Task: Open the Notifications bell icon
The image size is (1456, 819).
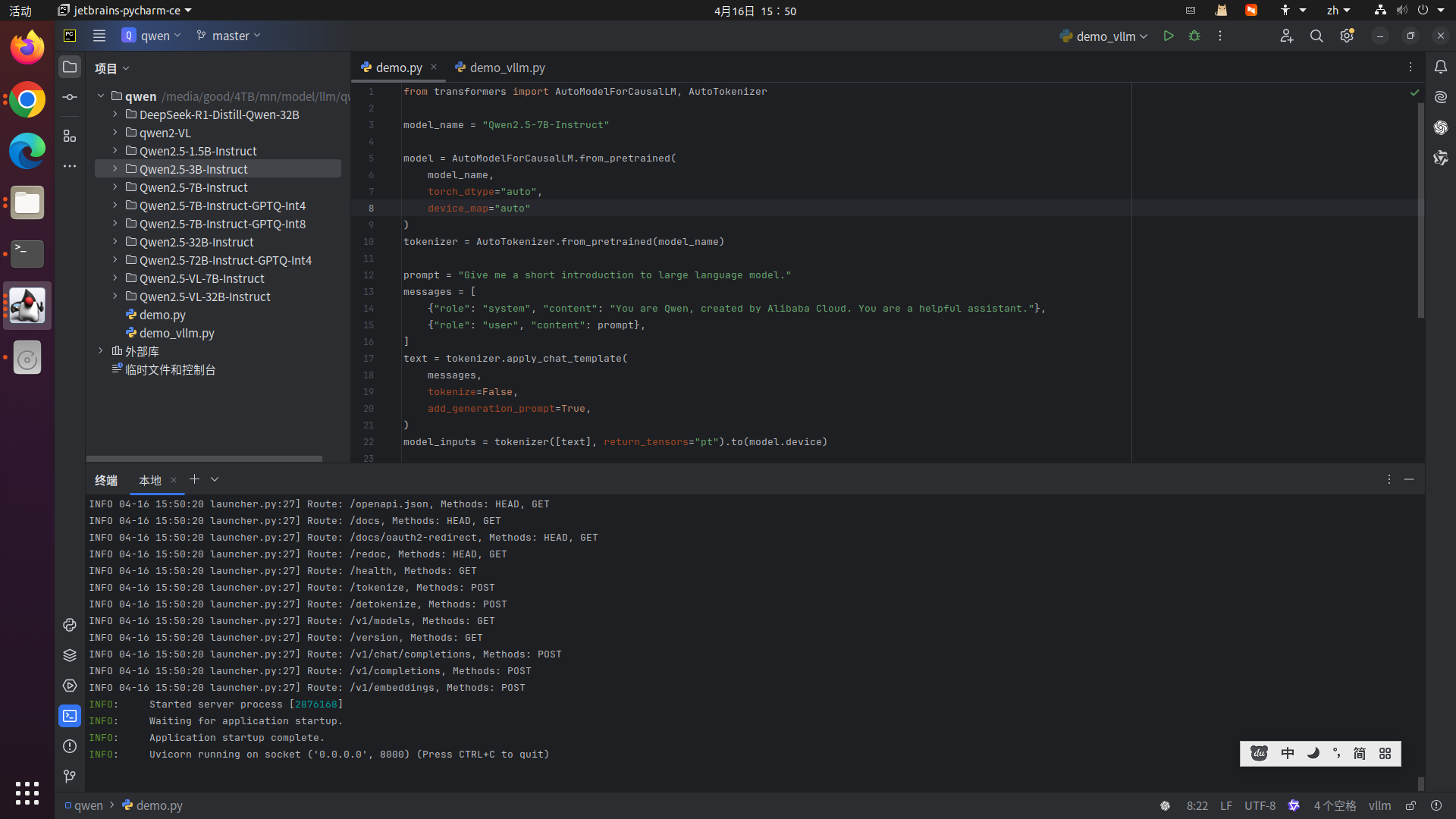Action: 1441,67
